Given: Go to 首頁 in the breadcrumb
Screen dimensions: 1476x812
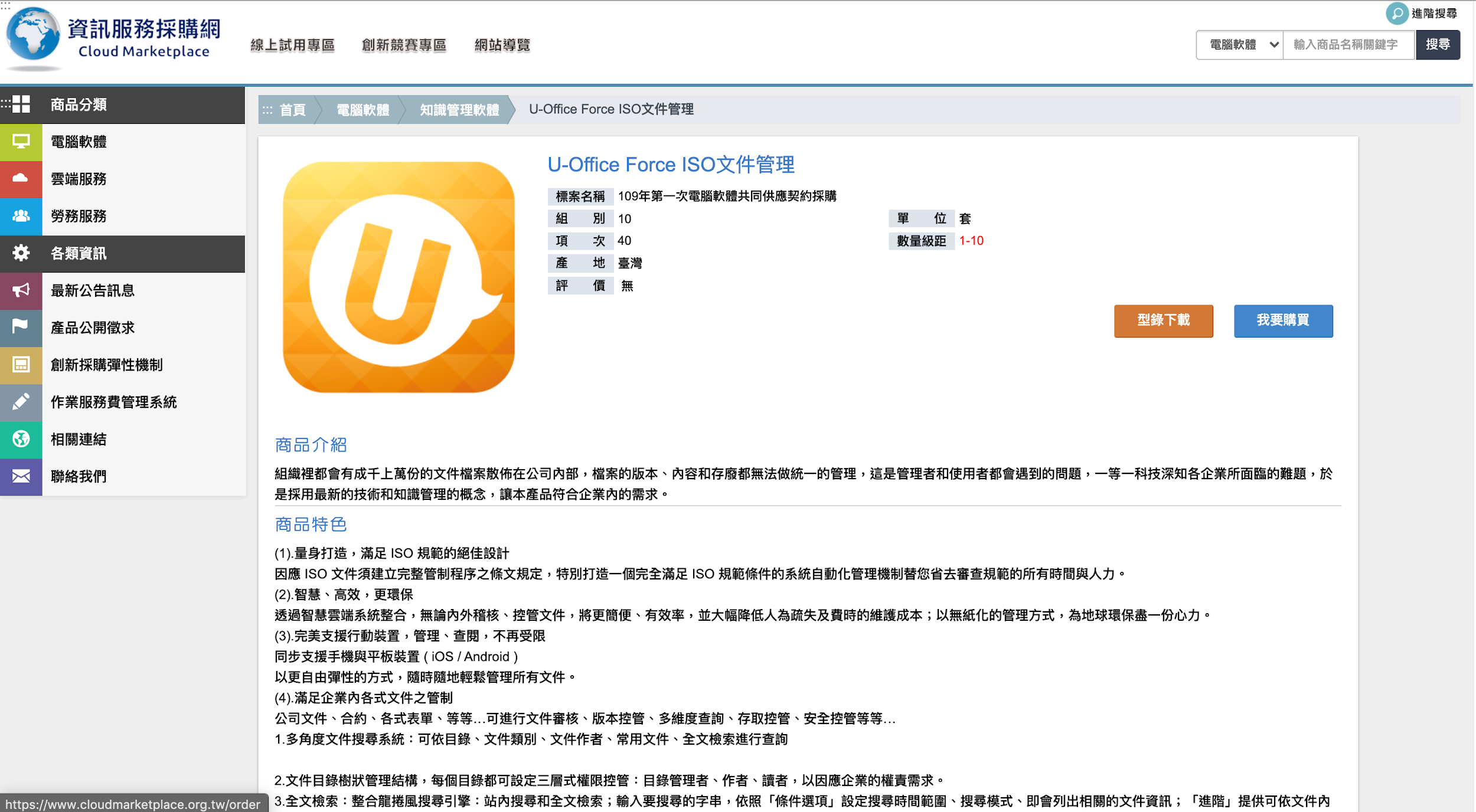Looking at the screenshot, I should tap(292, 110).
